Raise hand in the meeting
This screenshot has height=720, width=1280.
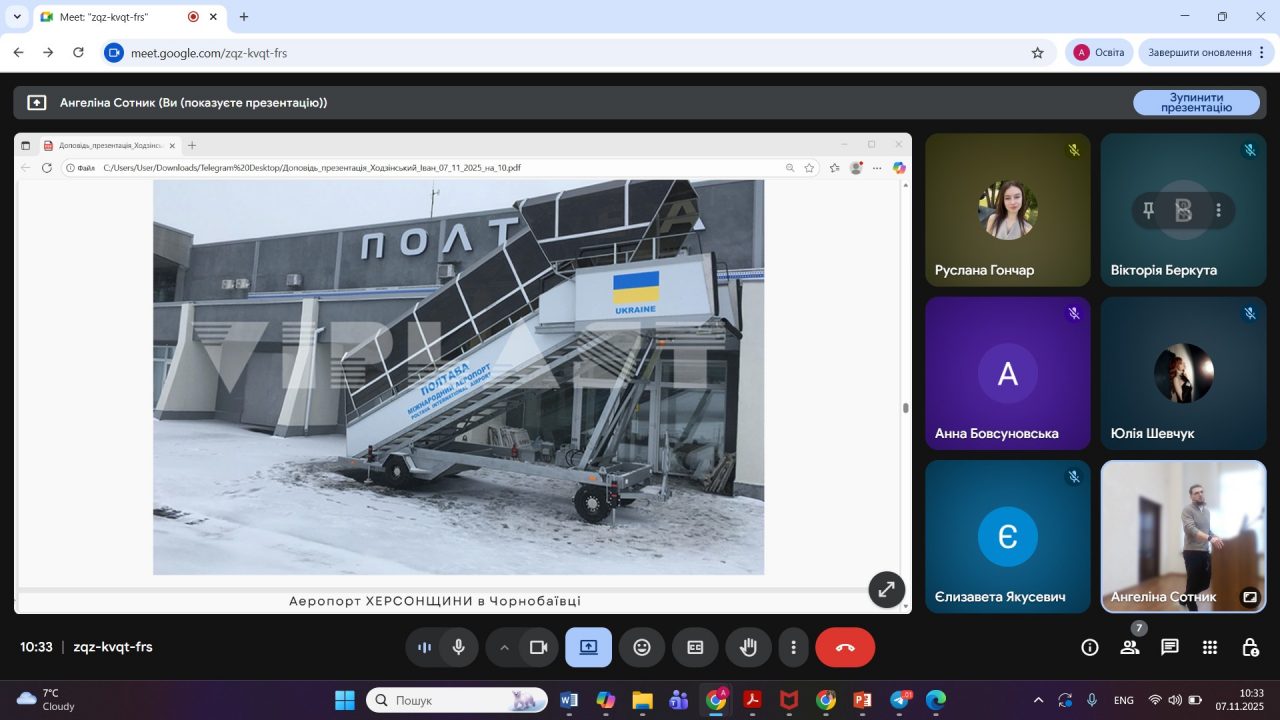click(x=748, y=647)
